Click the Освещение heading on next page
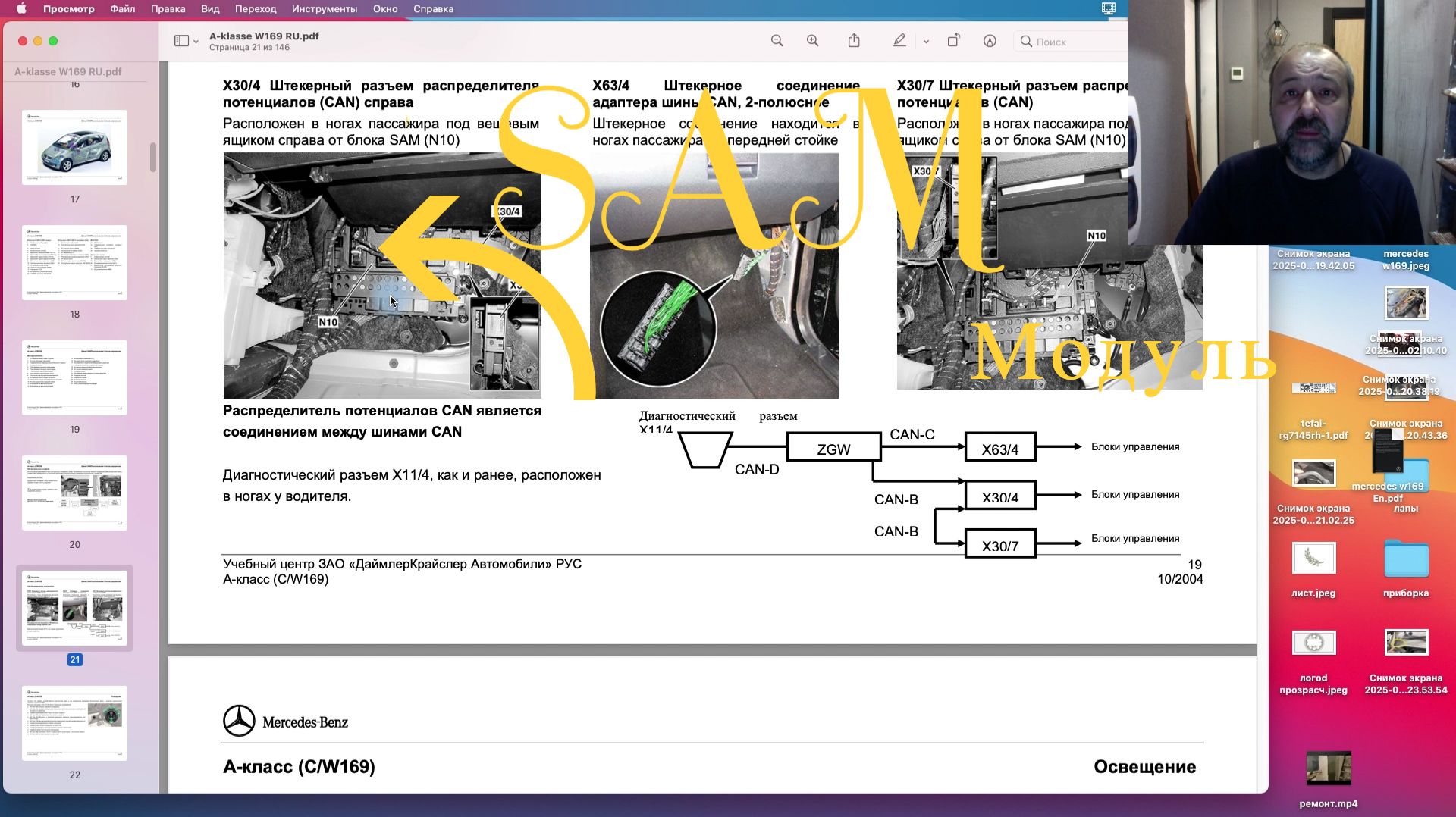1456x817 pixels. pos(1144,767)
